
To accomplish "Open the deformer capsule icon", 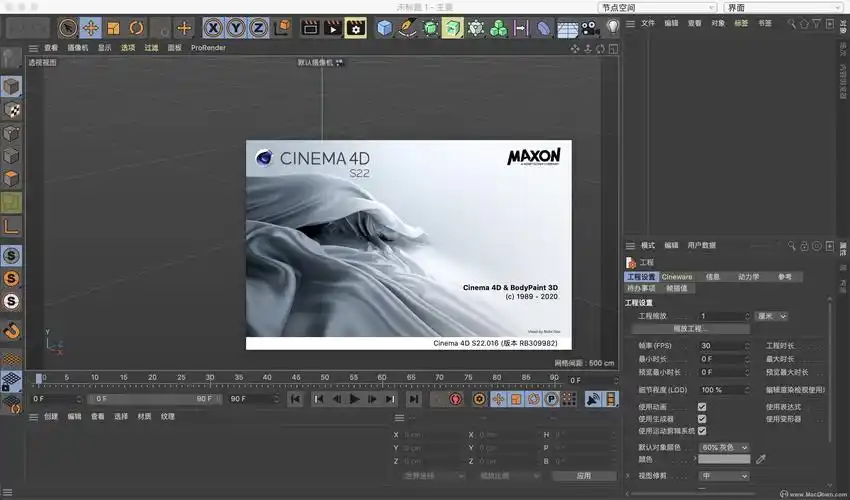I will 544,28.
